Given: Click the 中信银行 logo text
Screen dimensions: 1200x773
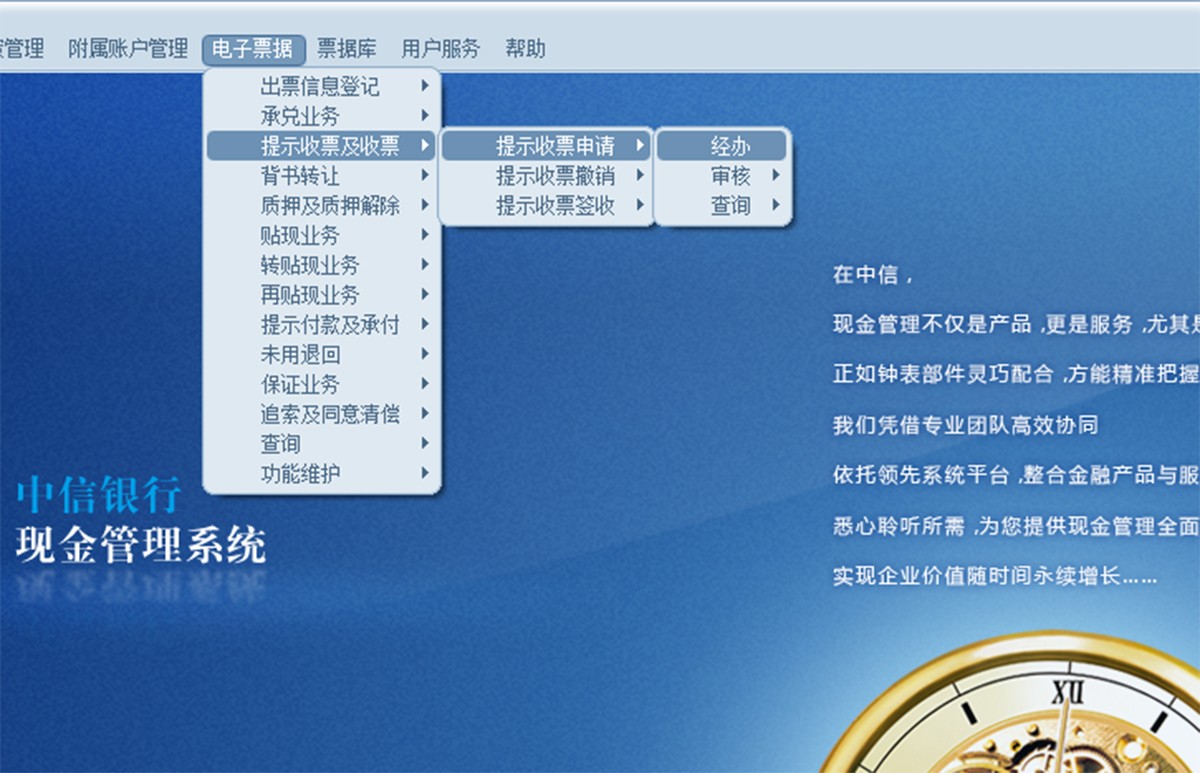Looking at the screenshot, I should [x=99, y=496].
